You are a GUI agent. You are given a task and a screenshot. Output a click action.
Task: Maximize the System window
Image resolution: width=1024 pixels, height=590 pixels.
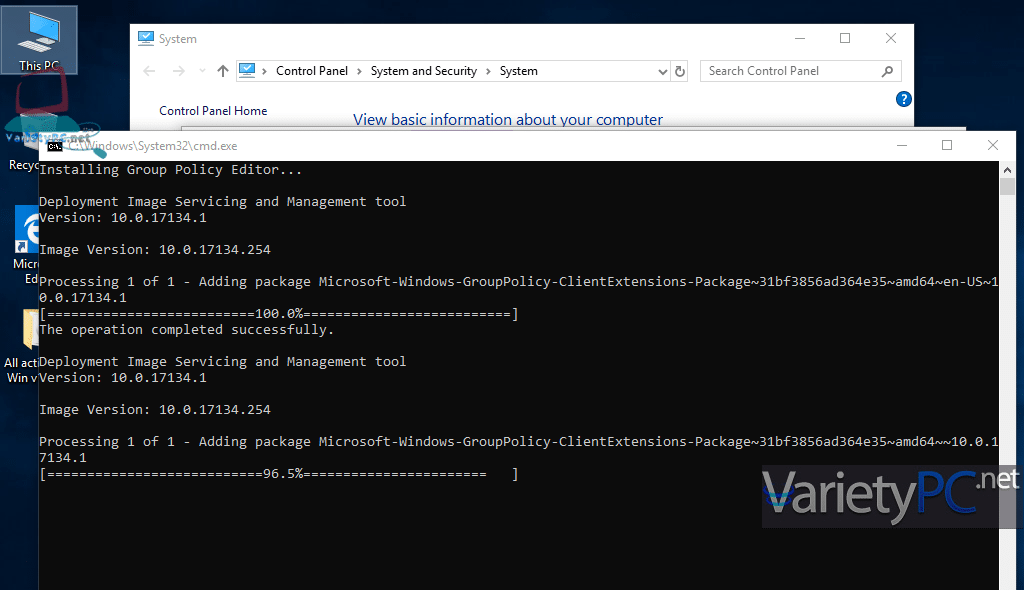(845, 39)
